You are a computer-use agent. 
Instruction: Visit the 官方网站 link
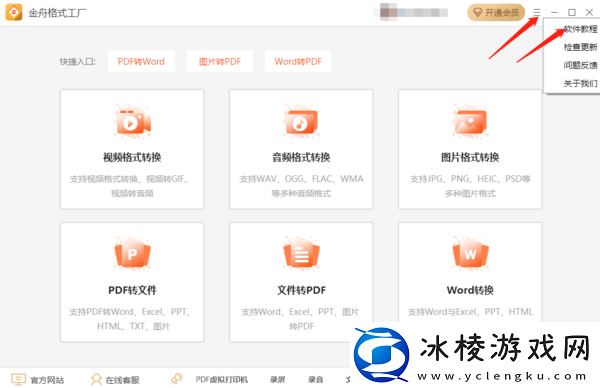pos(47,380)
